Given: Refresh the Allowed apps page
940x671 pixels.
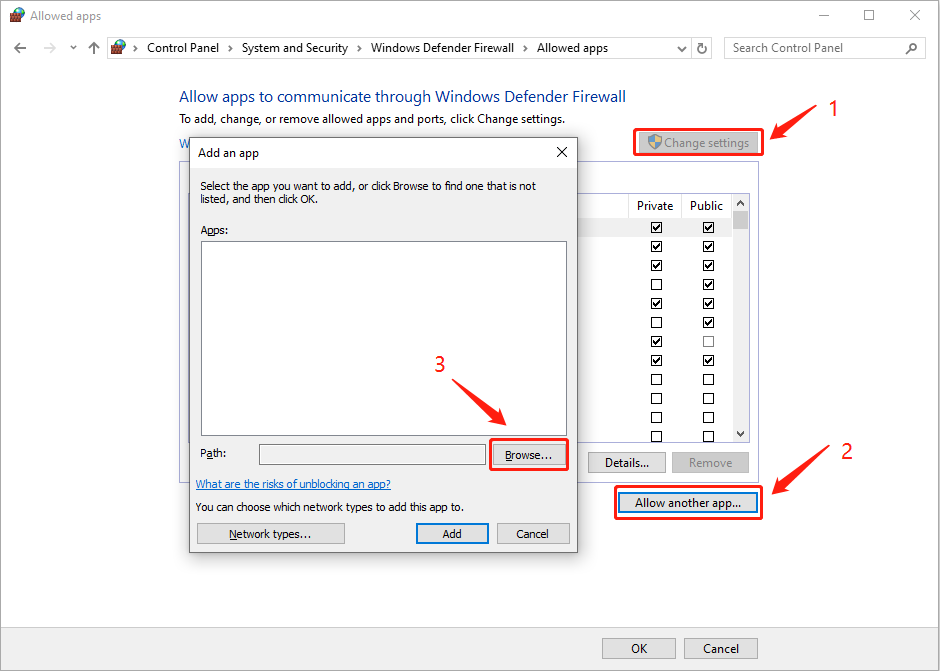Looking at the screenshot, I should (x=701, y=48).
